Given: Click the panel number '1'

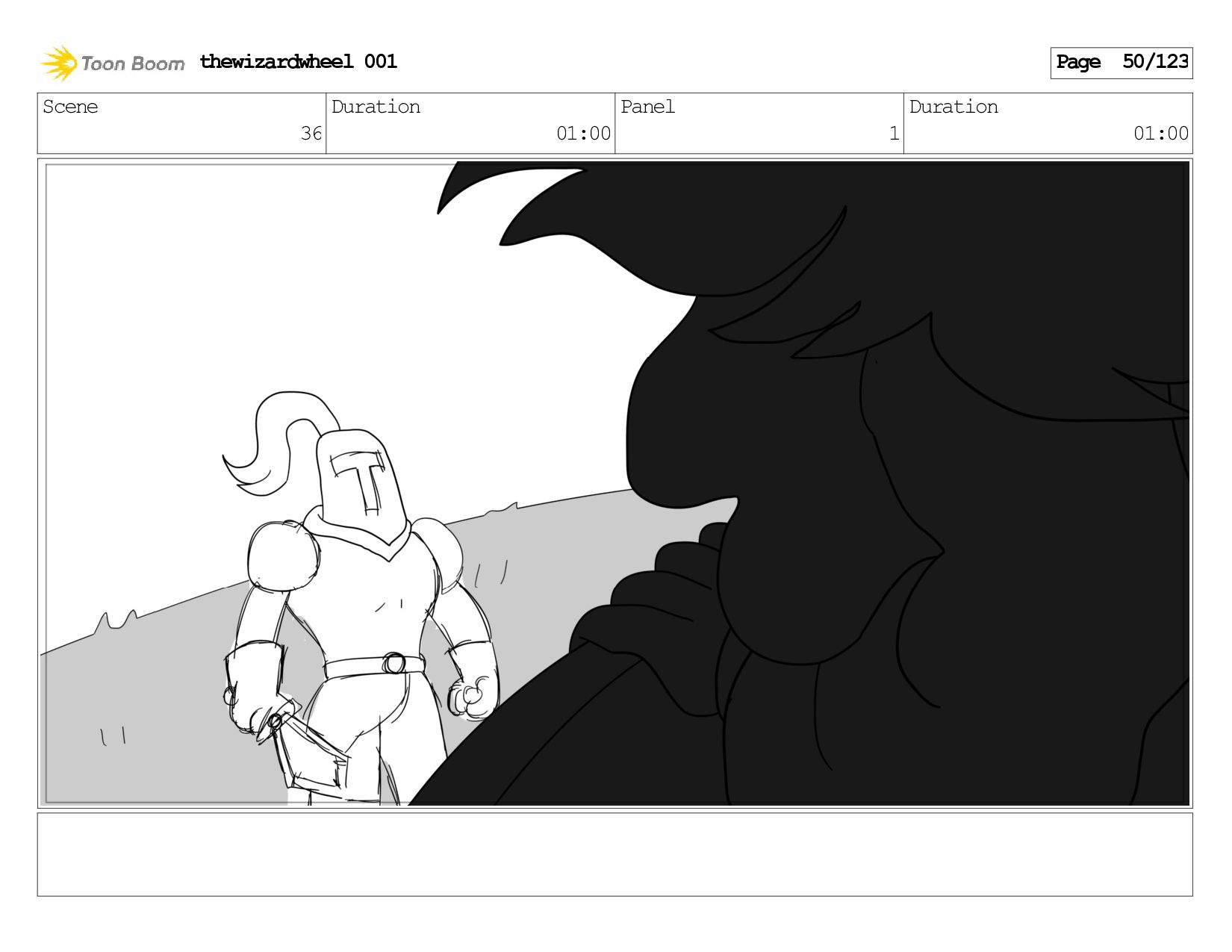Looking at the screenshot, I should point(894,134).
